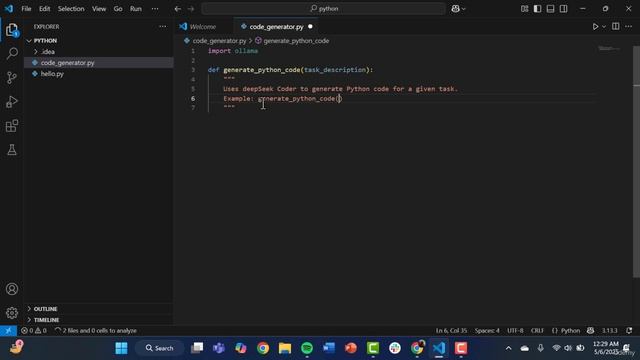This screenshot has height=360, width=640.
Task: Open remote window indicator in status bar
Action: (x=8, y=331)
